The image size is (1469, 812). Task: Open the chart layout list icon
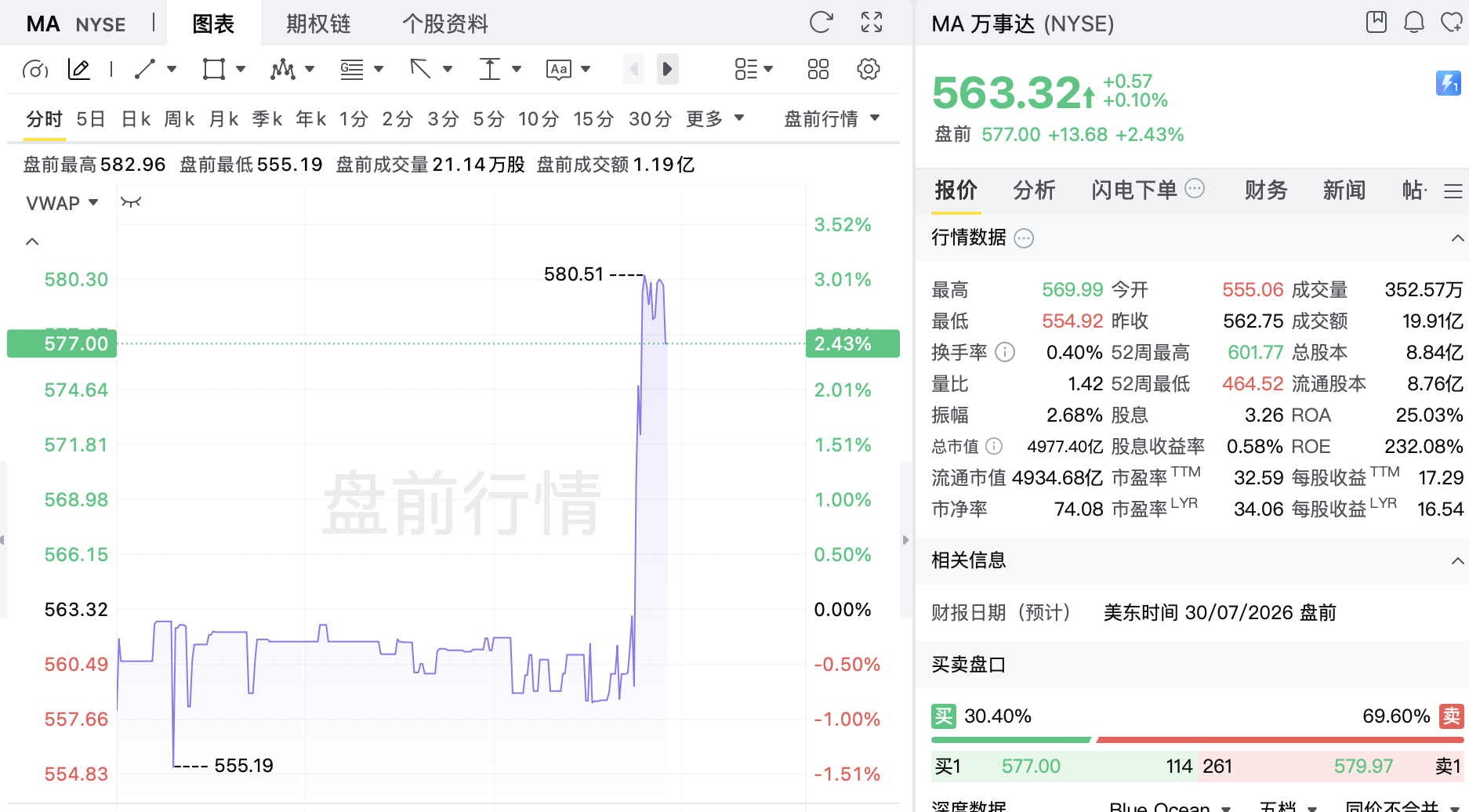[x=746, y=69]
